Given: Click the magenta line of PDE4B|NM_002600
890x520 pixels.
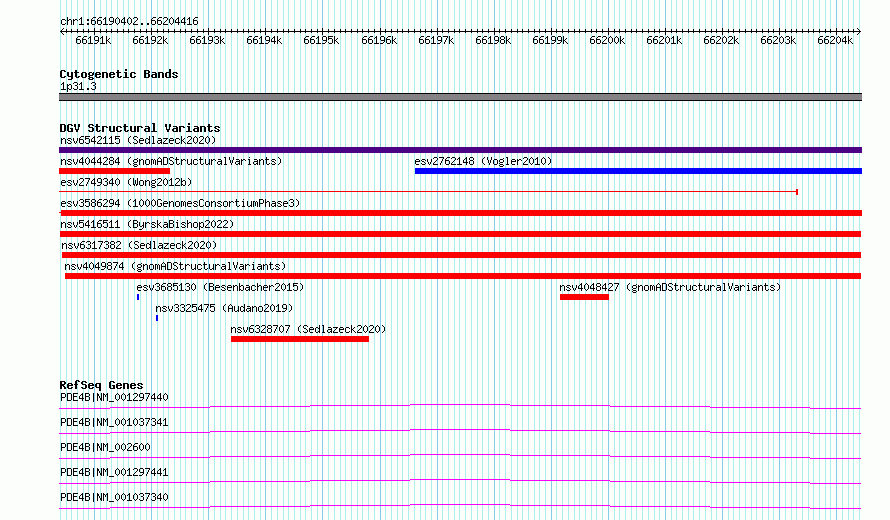Looking at the screenshot, I should (x=460, y=456).
